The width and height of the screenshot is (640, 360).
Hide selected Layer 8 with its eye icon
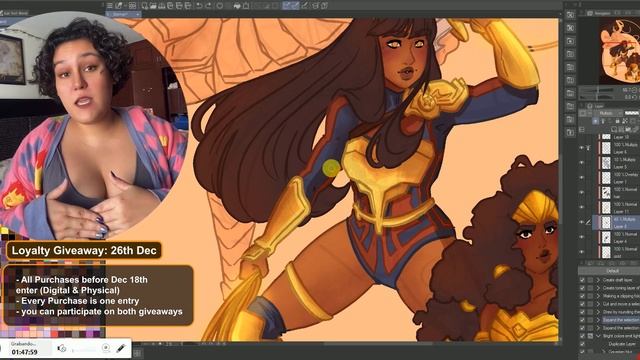pyautogui.click(x=581, y=222)
